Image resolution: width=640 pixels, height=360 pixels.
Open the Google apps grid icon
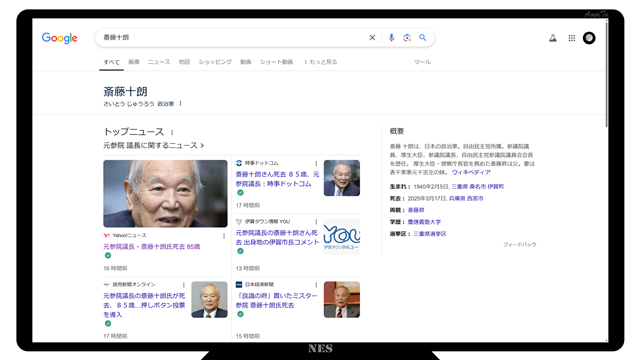click(x=571, y=38)
